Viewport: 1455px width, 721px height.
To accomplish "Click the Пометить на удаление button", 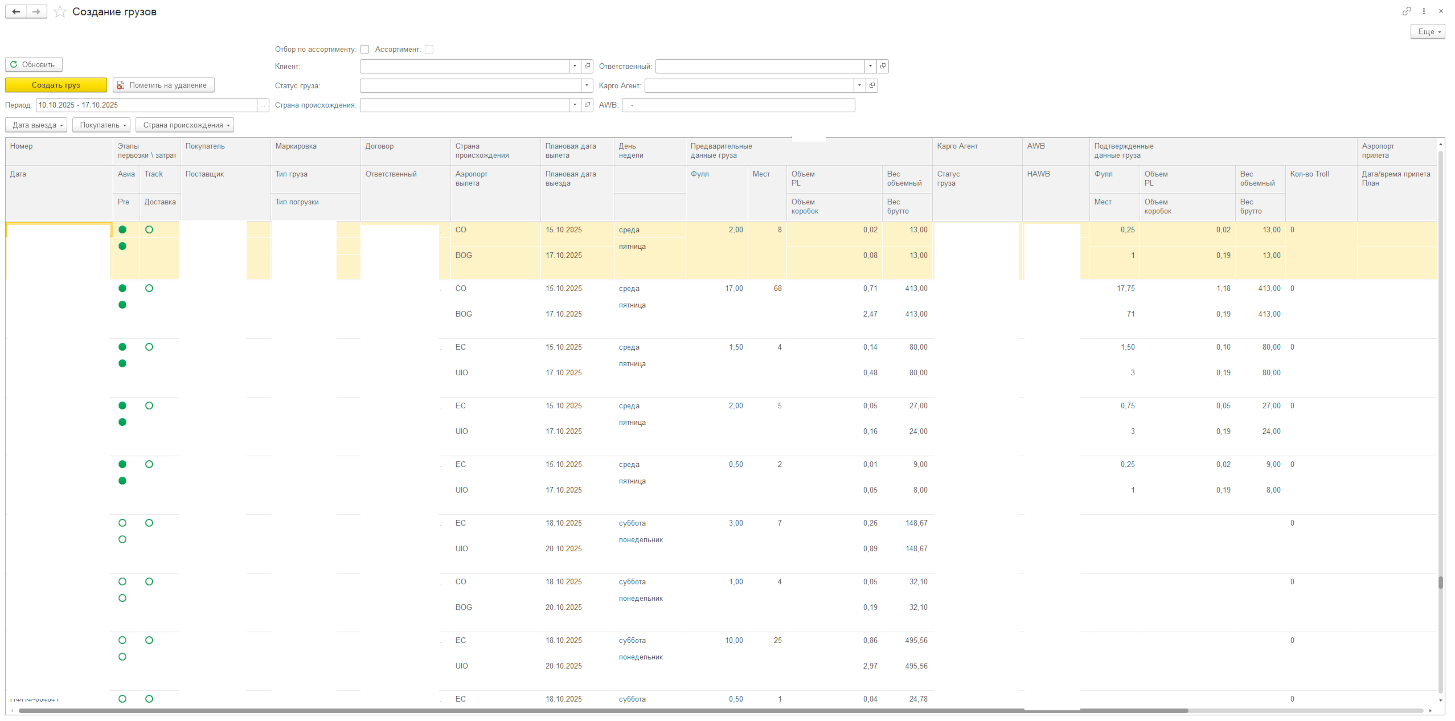I will coord(163,85).
